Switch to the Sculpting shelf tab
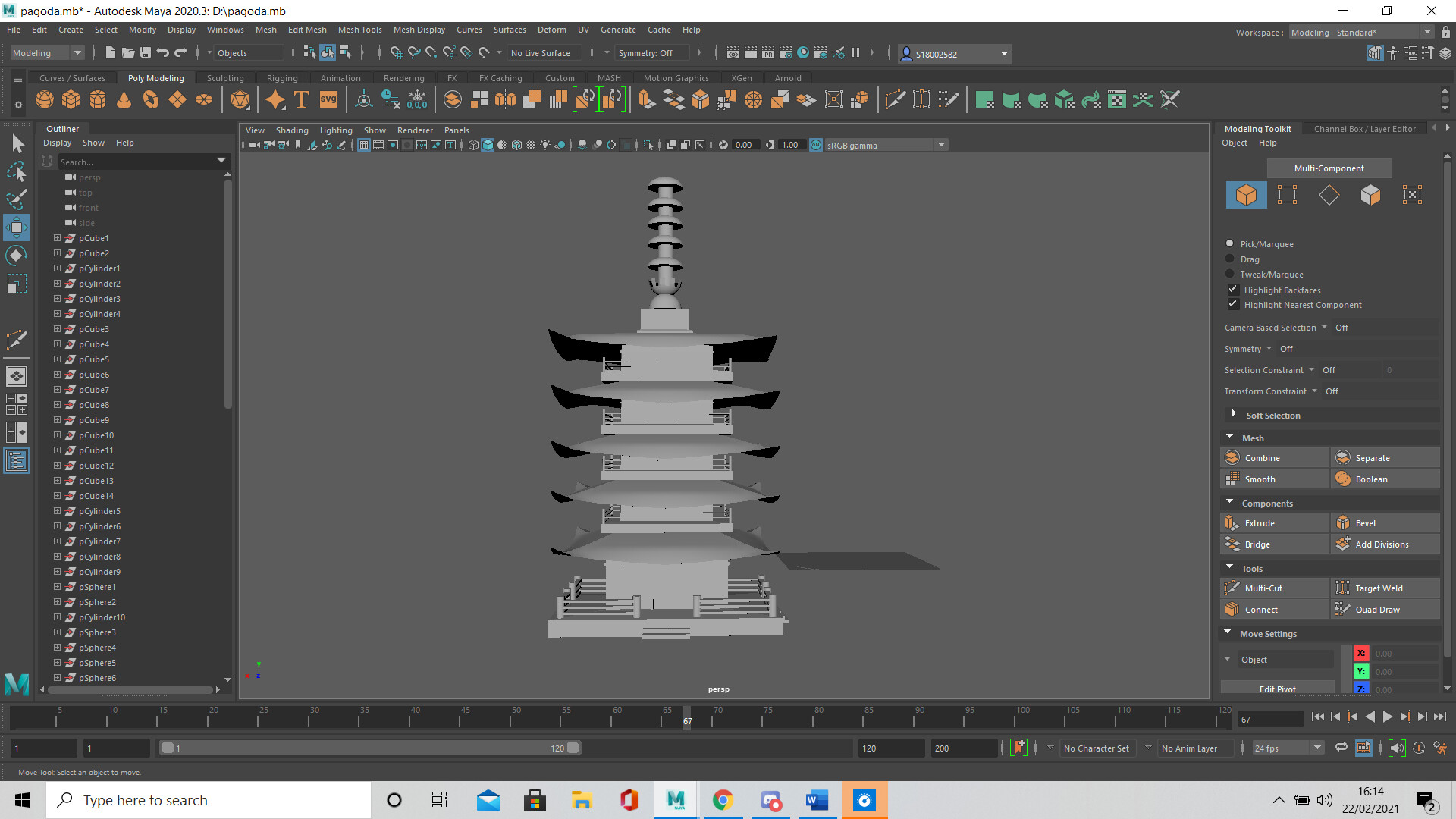The width and height of the screenshot is (1456, 819). click(225, 77)
